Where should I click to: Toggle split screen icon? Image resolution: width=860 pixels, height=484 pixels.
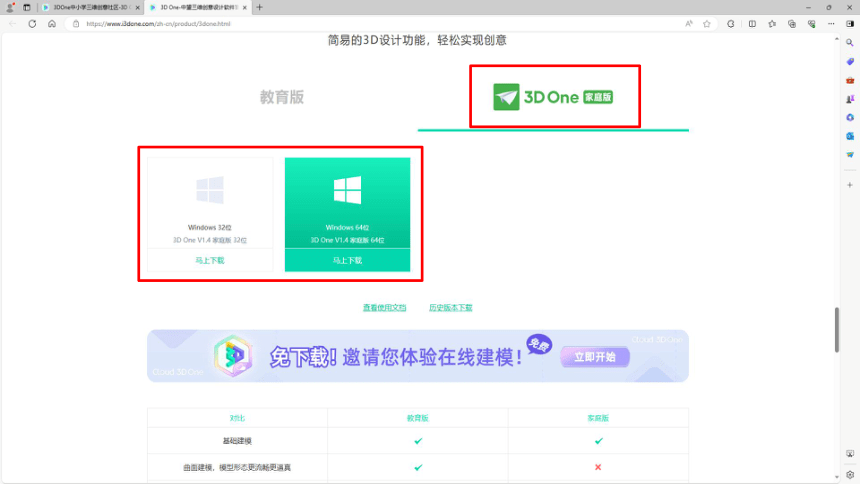click(x=752, y=24)
